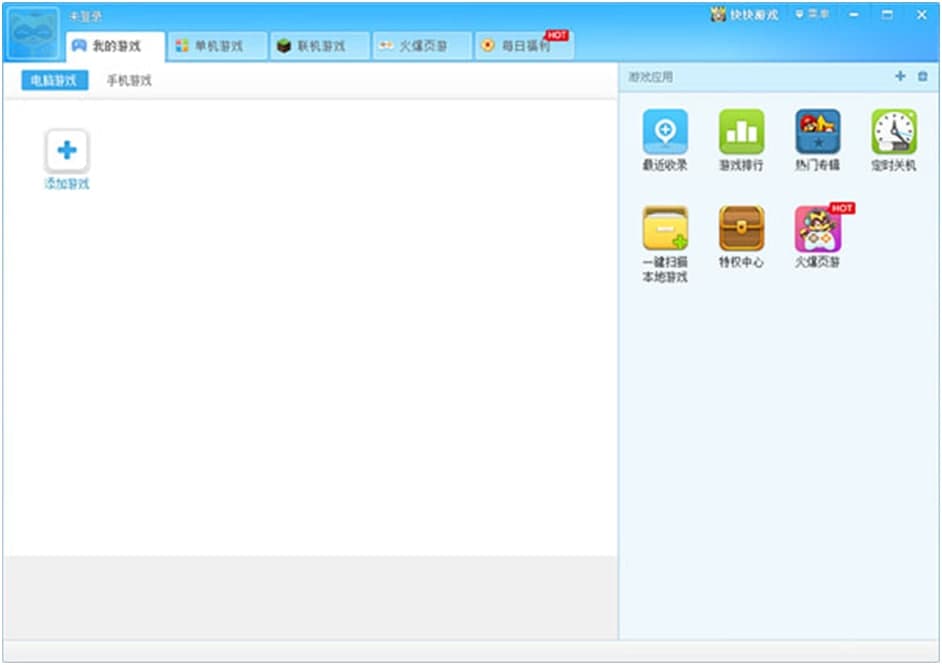Open the 菜单 dropdown in title bar
Viewport: 942px width, 665px height.
coord(812,14)
